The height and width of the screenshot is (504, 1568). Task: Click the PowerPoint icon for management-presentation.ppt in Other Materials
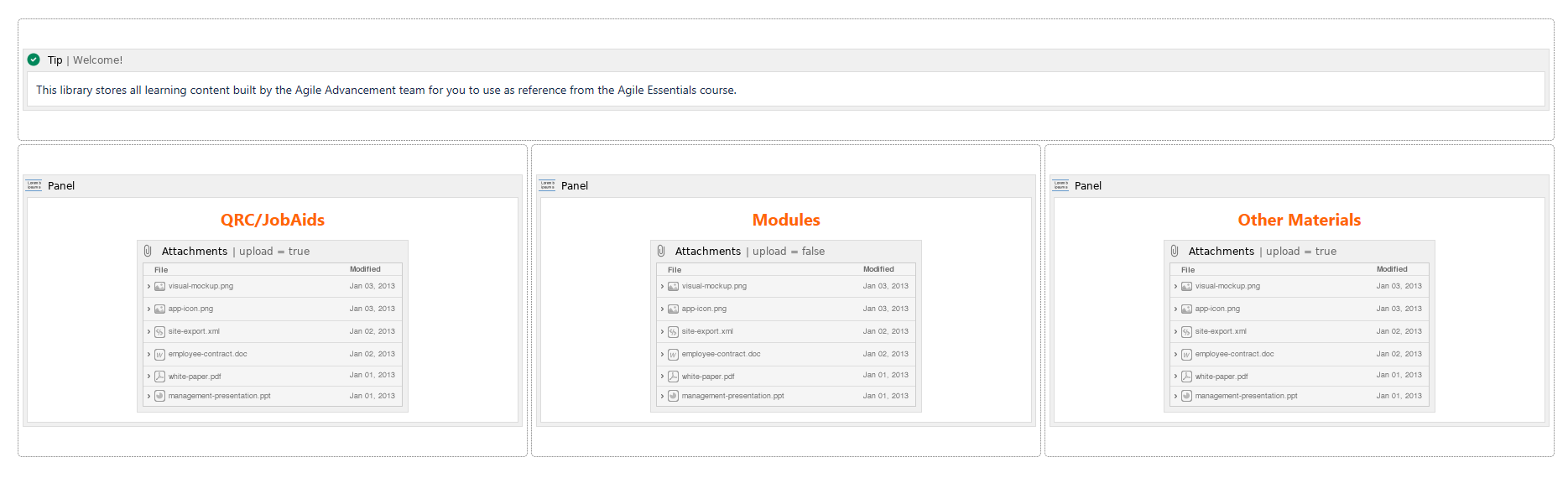[1186, 396]
